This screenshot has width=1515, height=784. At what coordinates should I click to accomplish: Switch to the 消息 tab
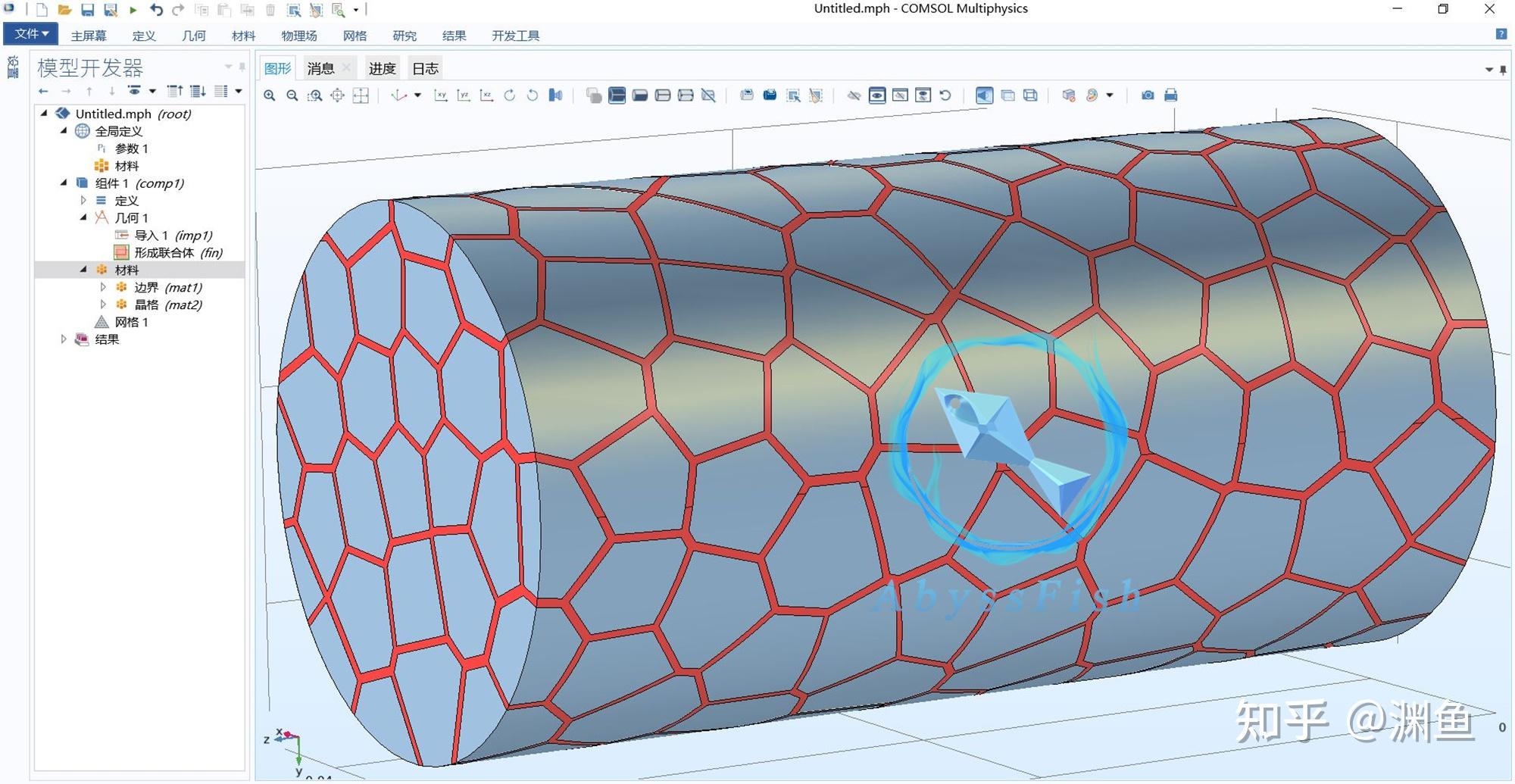click(x=319, y=67)
